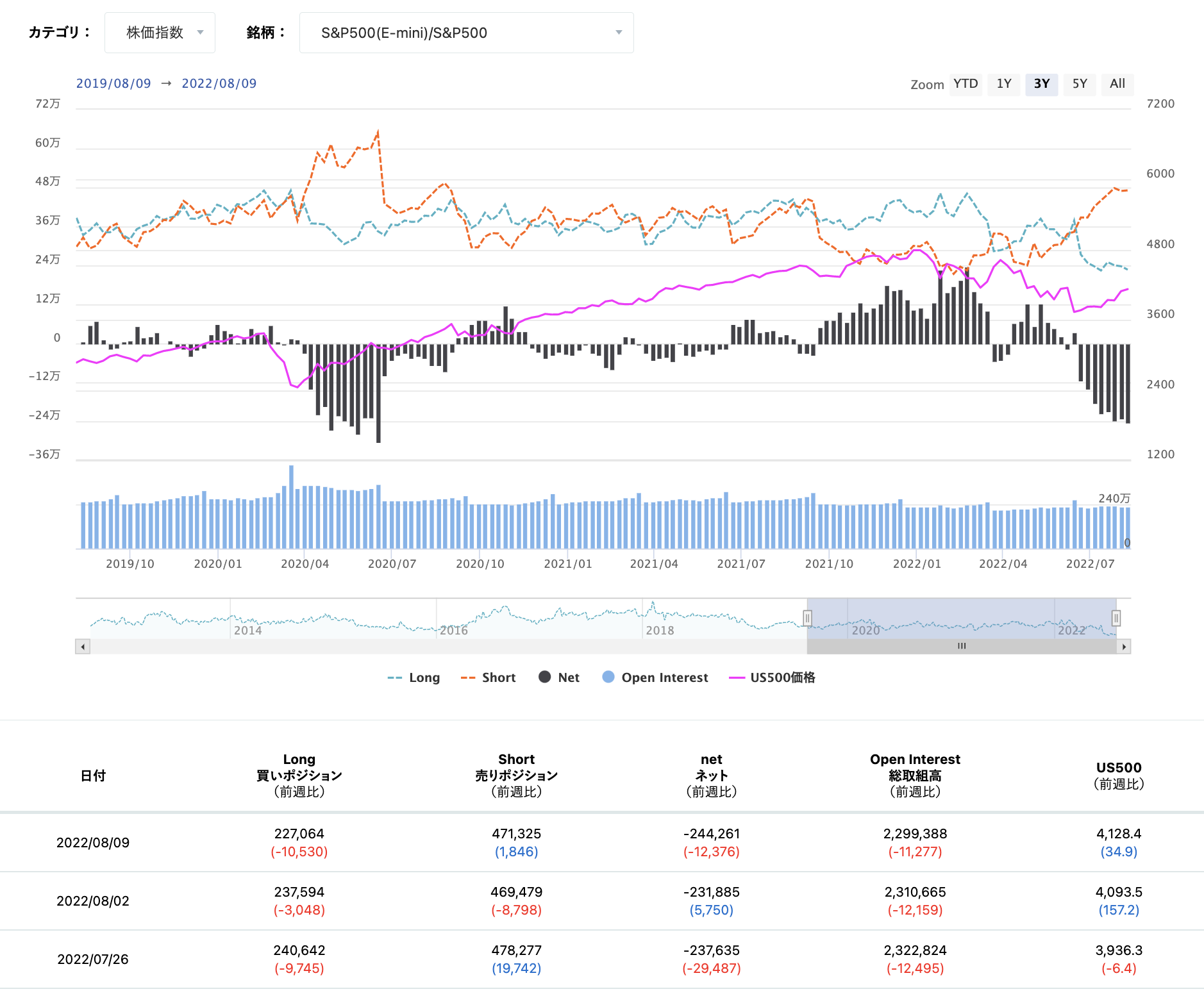Click the 2018 marker in navigator
Image resolution: width=1204 pixels, height=996 pixels.
pos(660,631)
